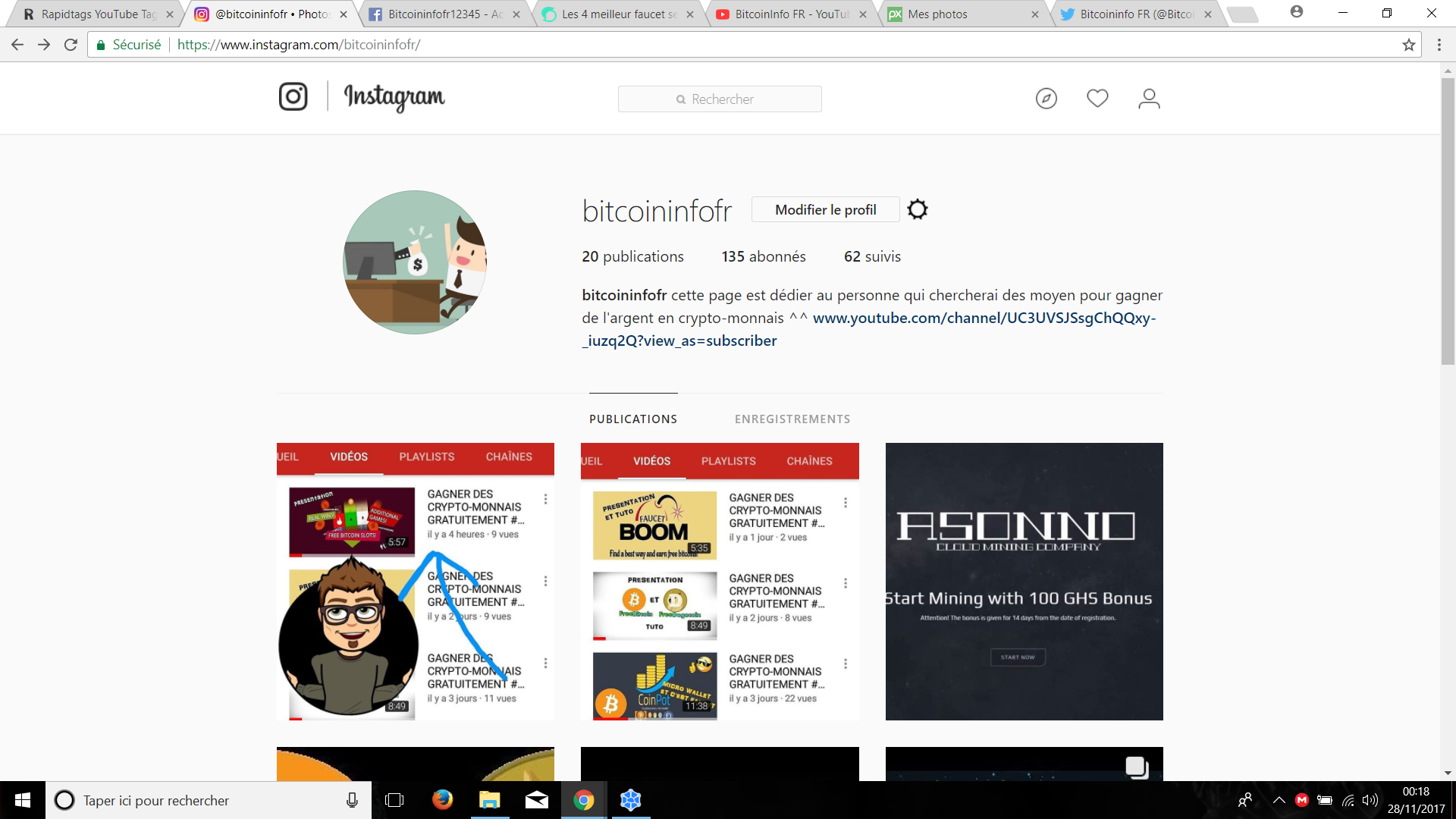Open activity feed via the heart icon
Viewport: 1456px width, 819px height.
[x=1097, y=98]
